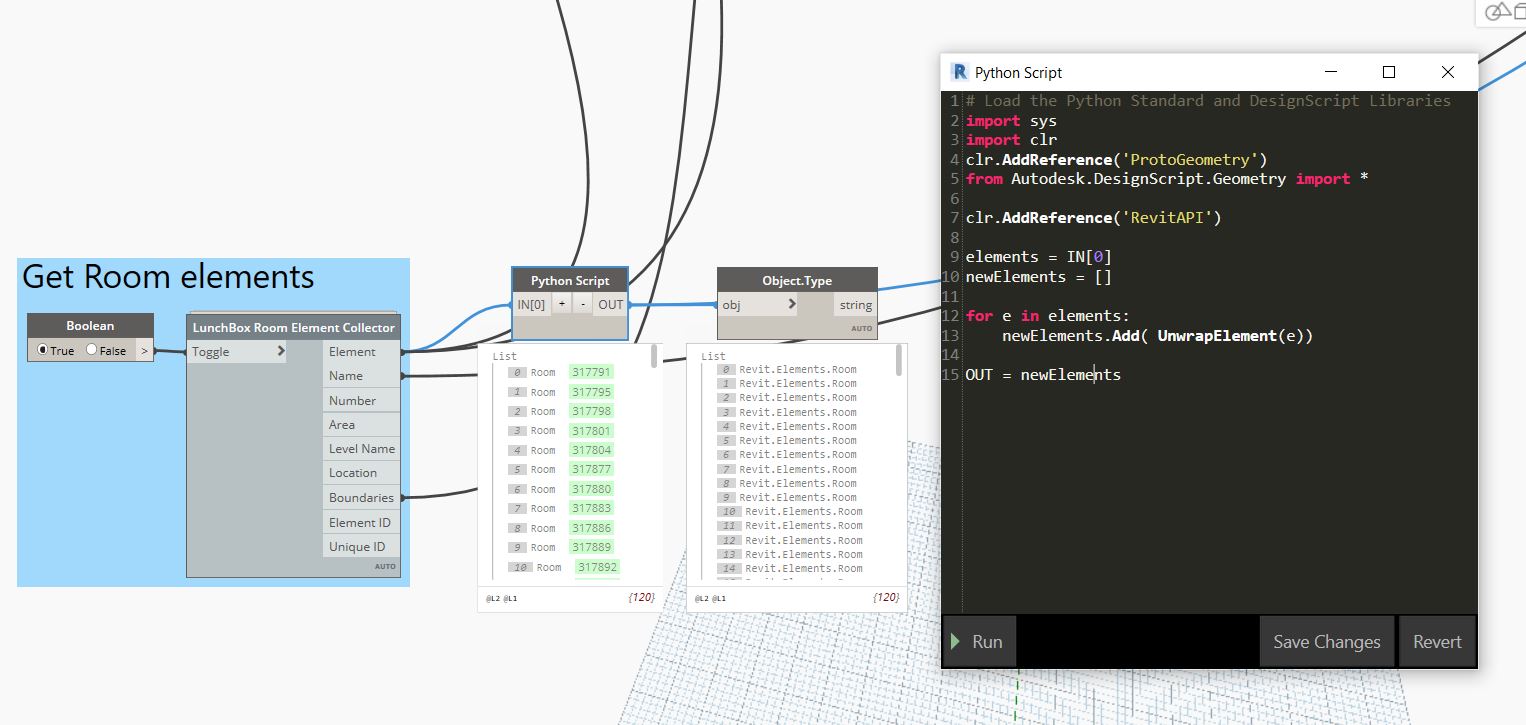
Task: Click the Revit icon in Python Script window title
Action: pos(960,72)
